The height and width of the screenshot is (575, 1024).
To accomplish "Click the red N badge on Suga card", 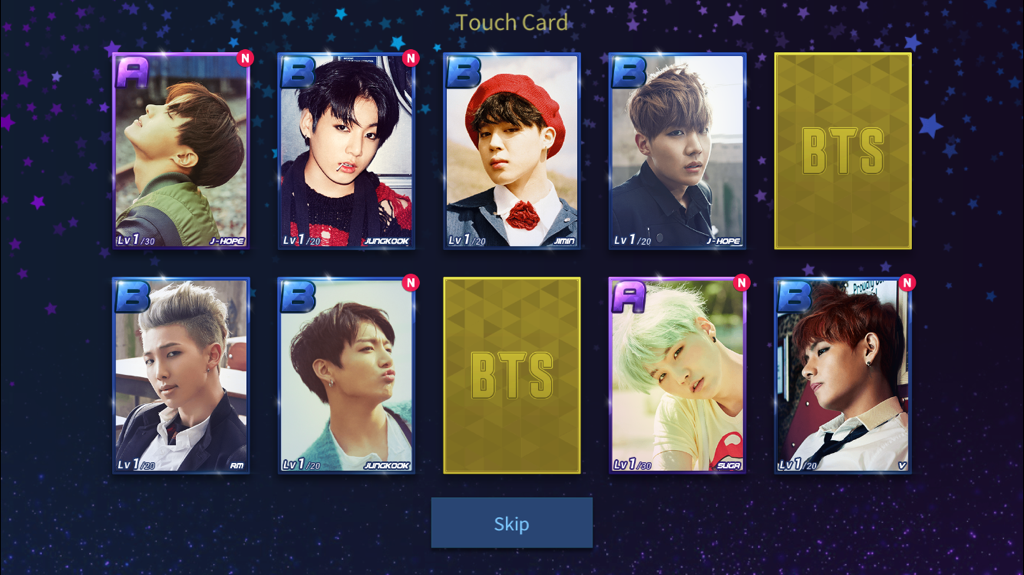I will (741, 282).
